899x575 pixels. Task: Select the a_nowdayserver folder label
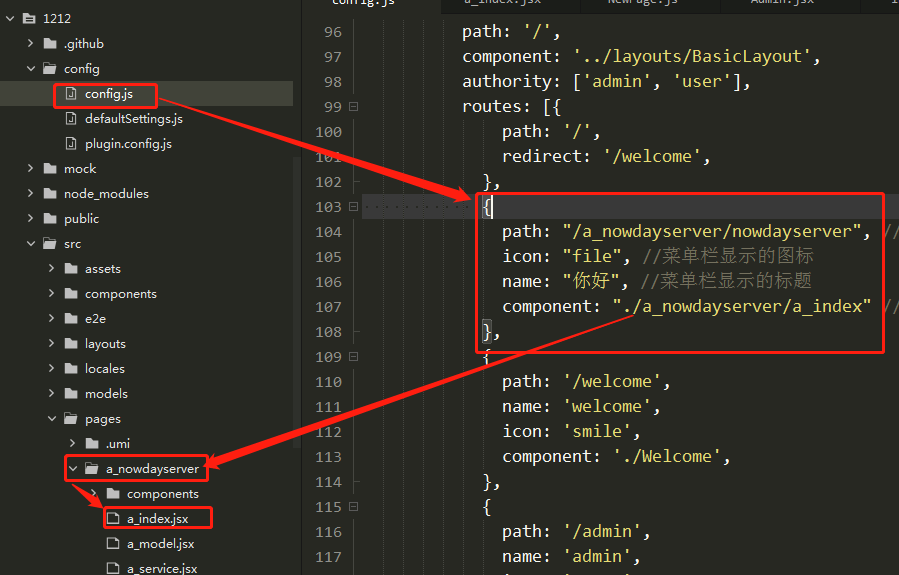[153, 469]
